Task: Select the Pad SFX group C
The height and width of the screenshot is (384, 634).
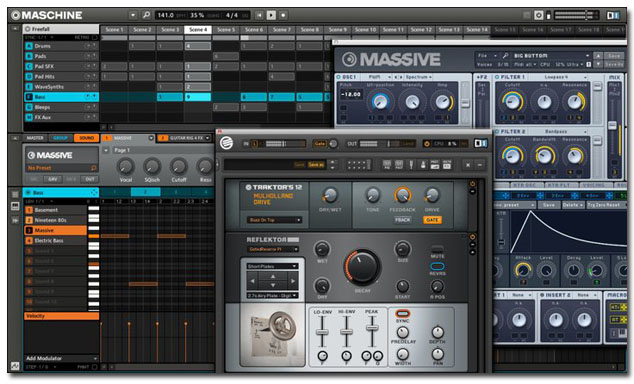Action: (61, 66)
